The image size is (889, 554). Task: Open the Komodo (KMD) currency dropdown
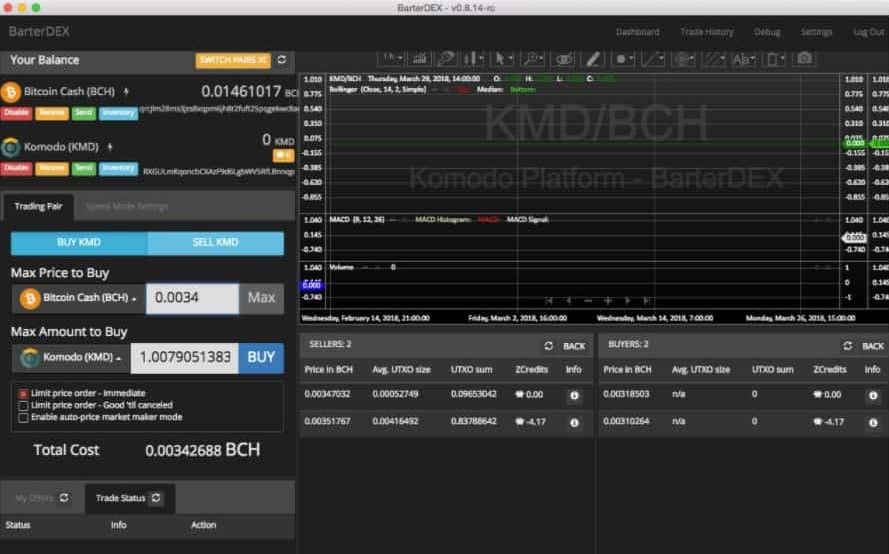(71, 358)
